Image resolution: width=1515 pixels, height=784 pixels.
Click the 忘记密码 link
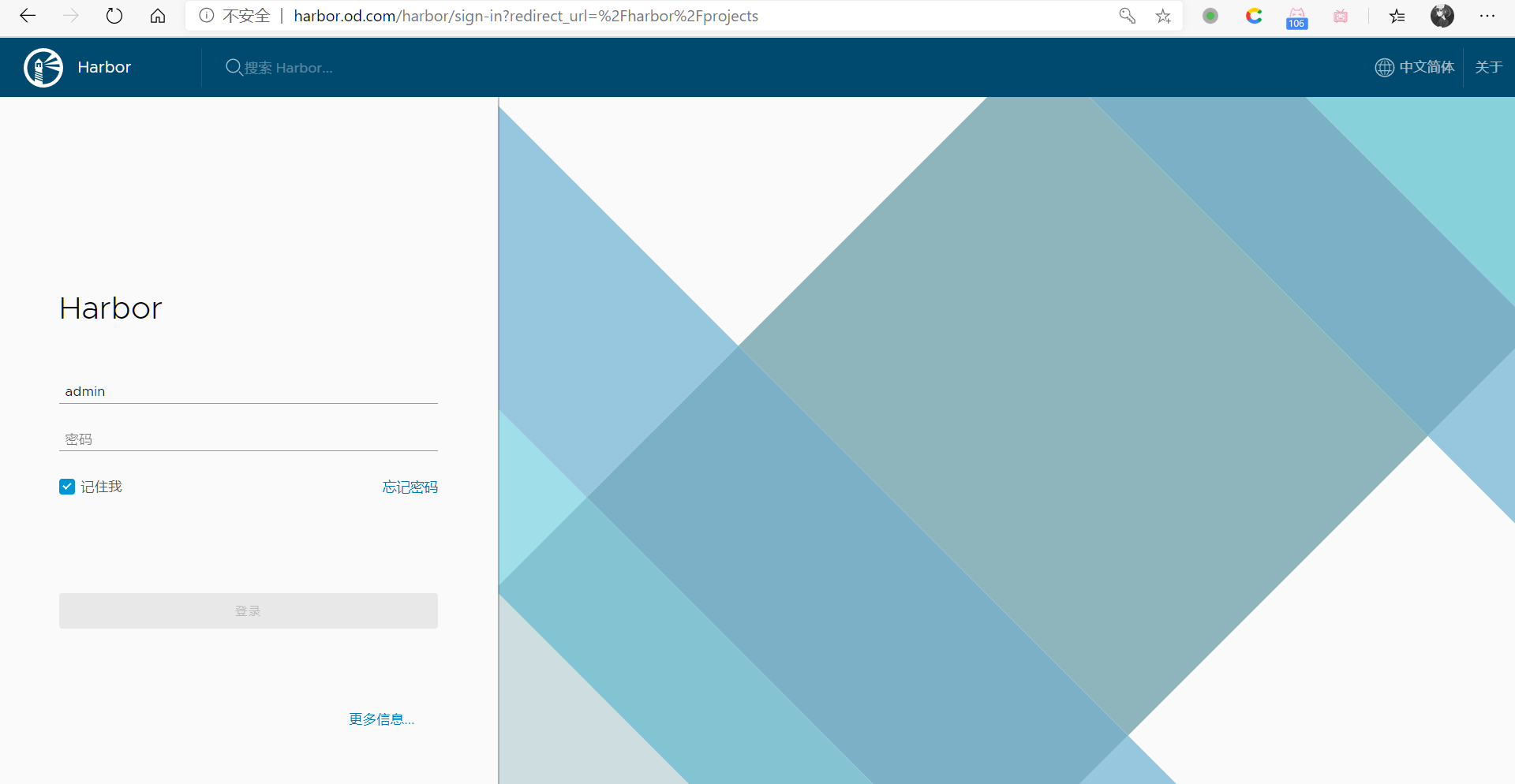click(x=410, y=487)
